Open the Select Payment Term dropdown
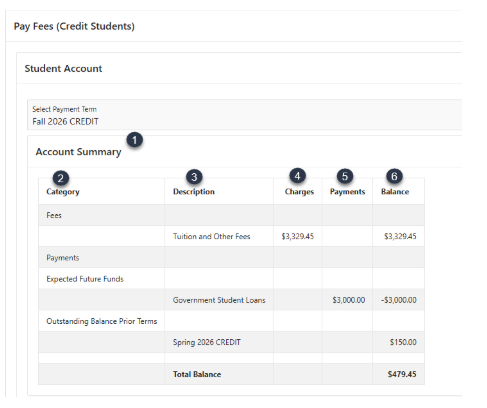 point(244,114)
